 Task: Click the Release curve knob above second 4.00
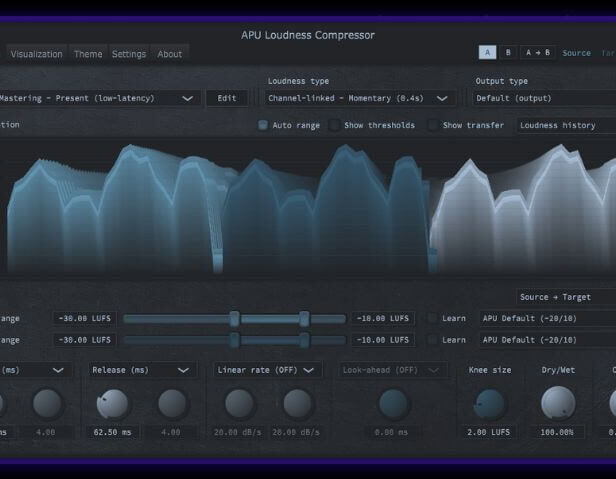pos(172,404)
